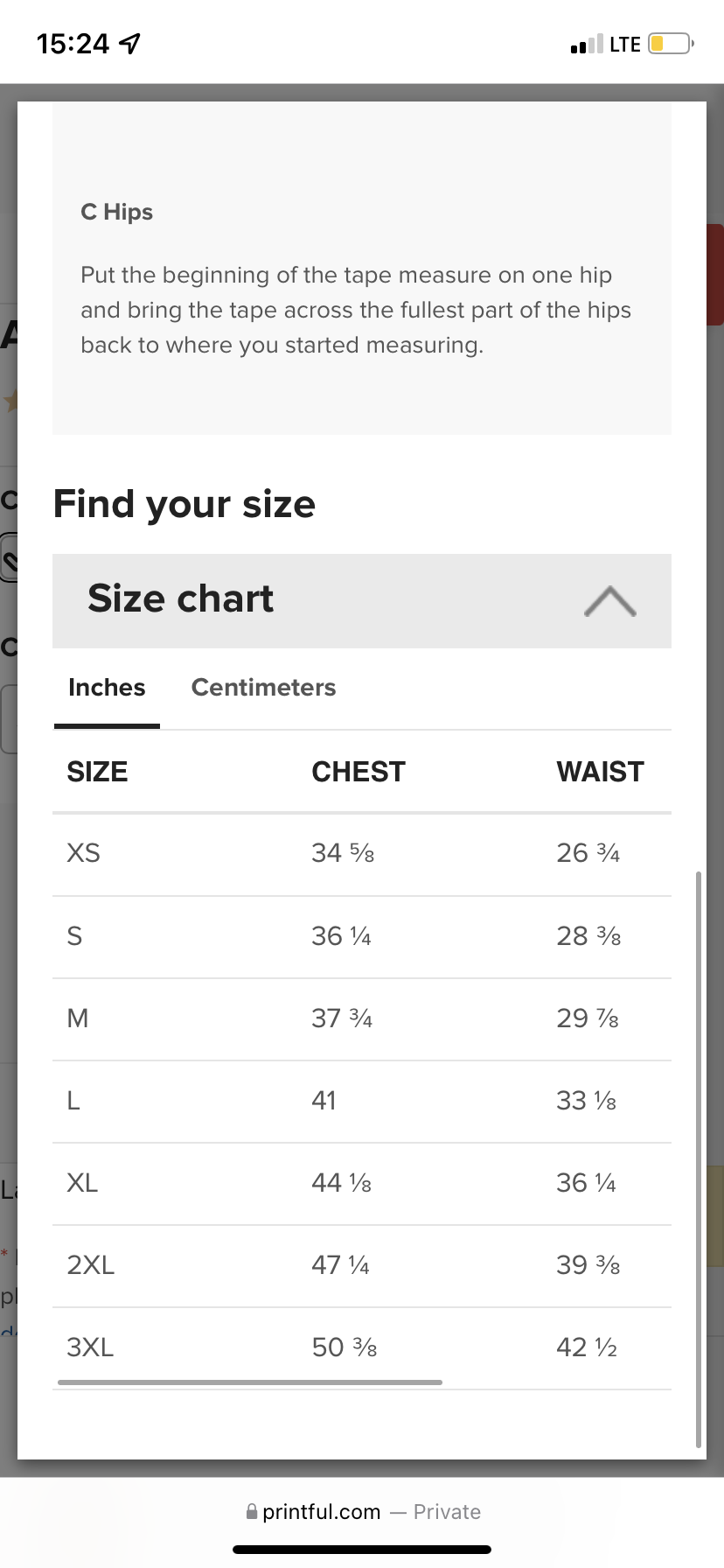724x1568 pixels.
Task: Tap the clock time in status bar
Action: (x=73, y=44)
